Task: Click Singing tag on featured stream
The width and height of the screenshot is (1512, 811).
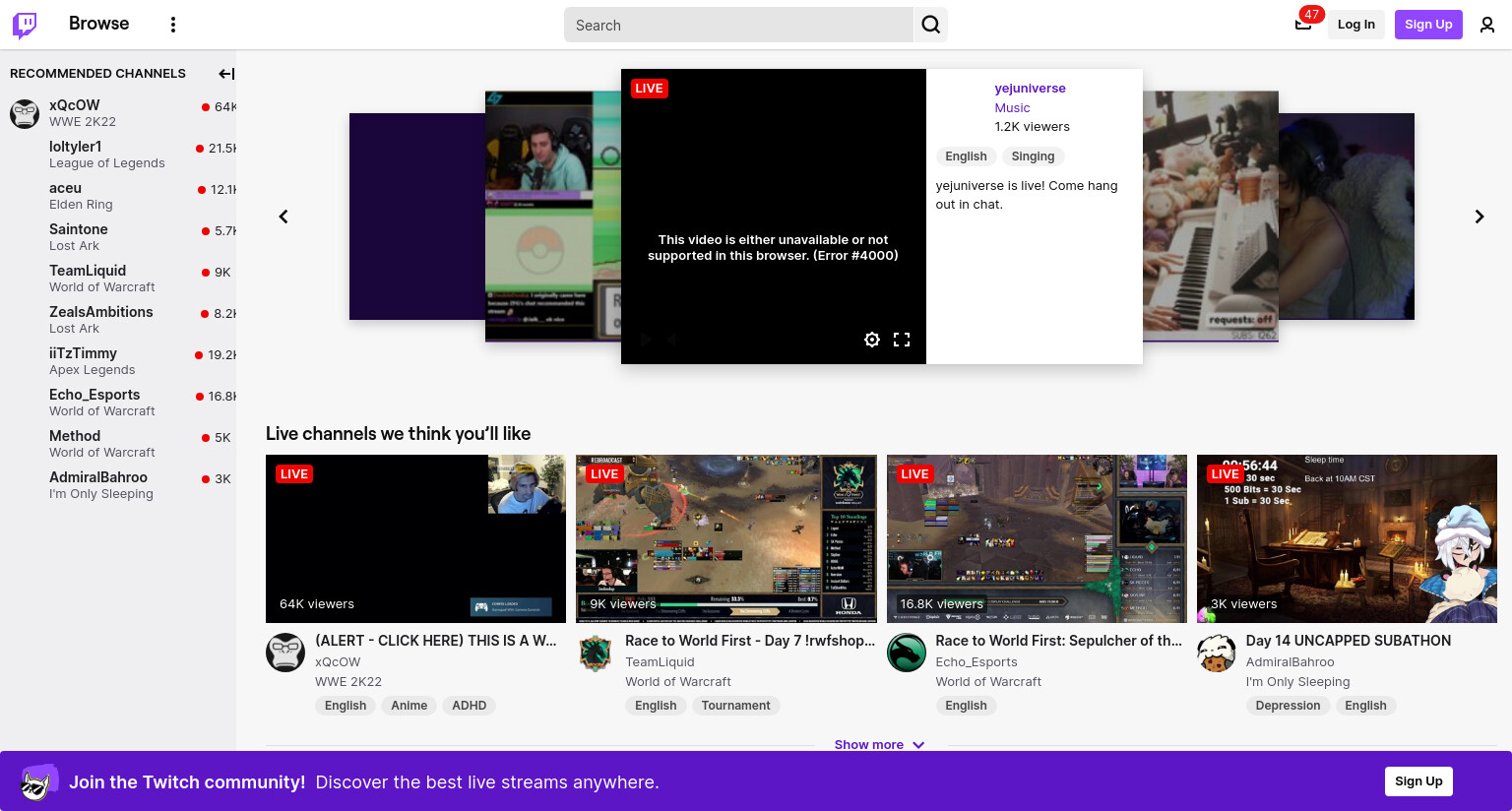Action: (x=1033, y=156)
